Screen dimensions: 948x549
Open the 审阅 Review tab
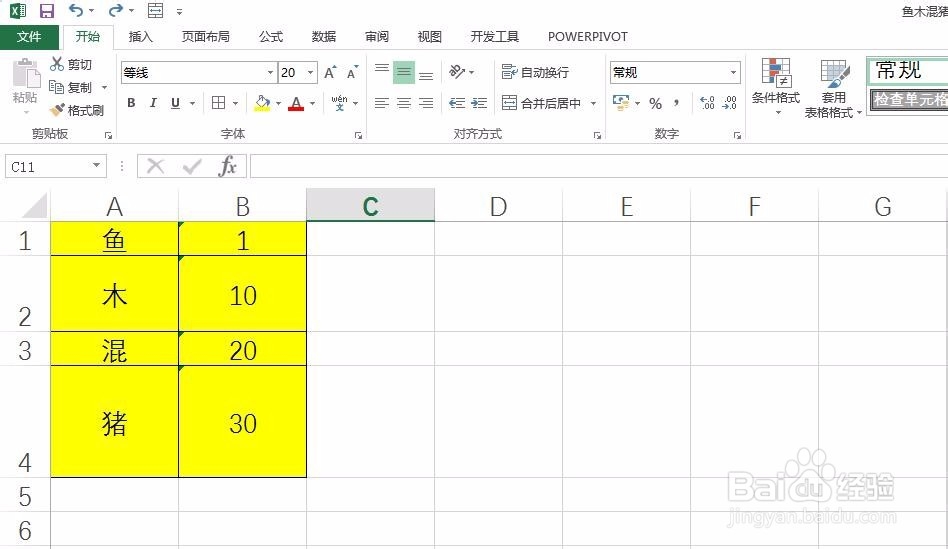tap(377, 37)
